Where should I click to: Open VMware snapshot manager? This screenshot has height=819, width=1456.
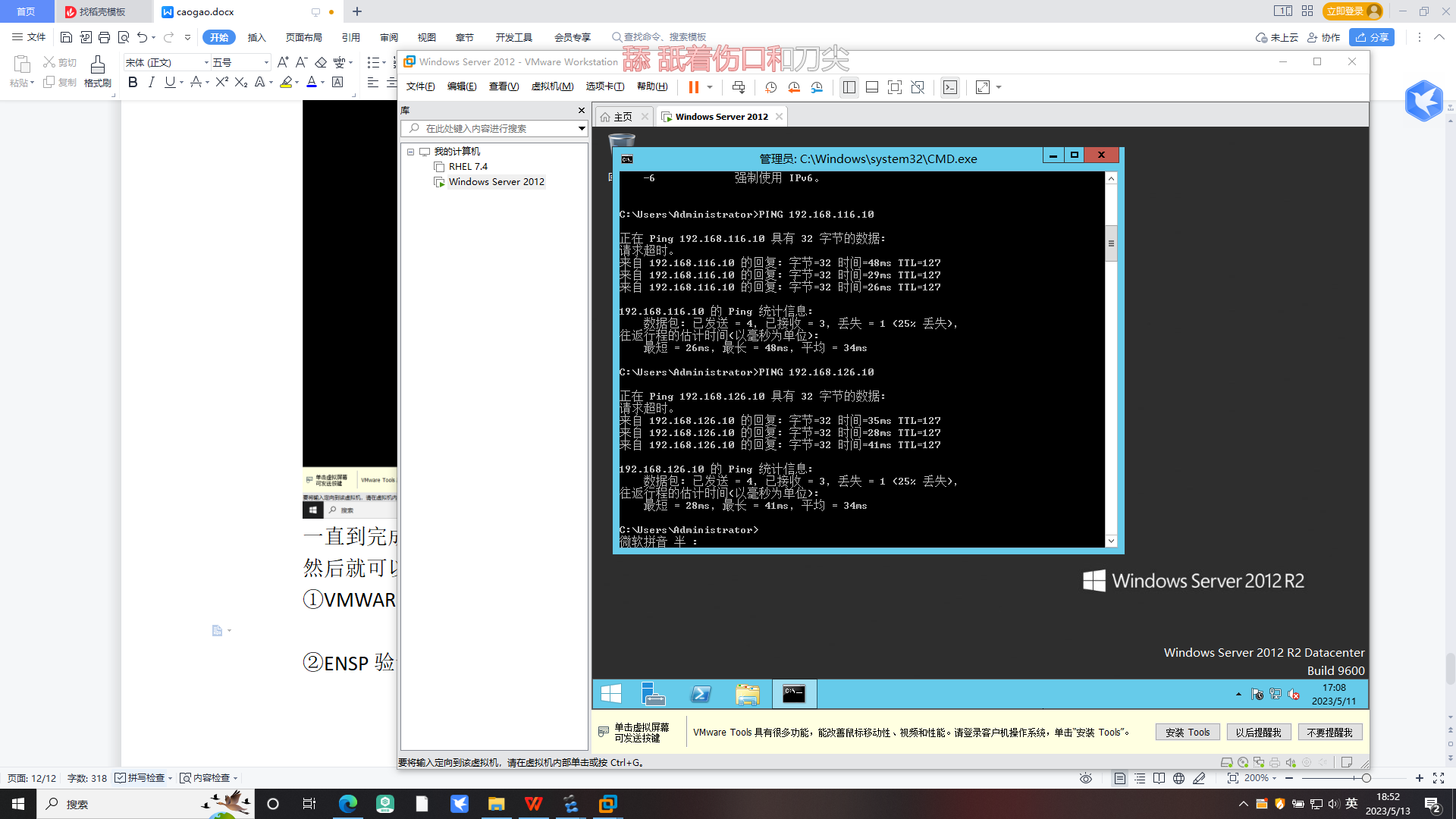pos(817,87)
